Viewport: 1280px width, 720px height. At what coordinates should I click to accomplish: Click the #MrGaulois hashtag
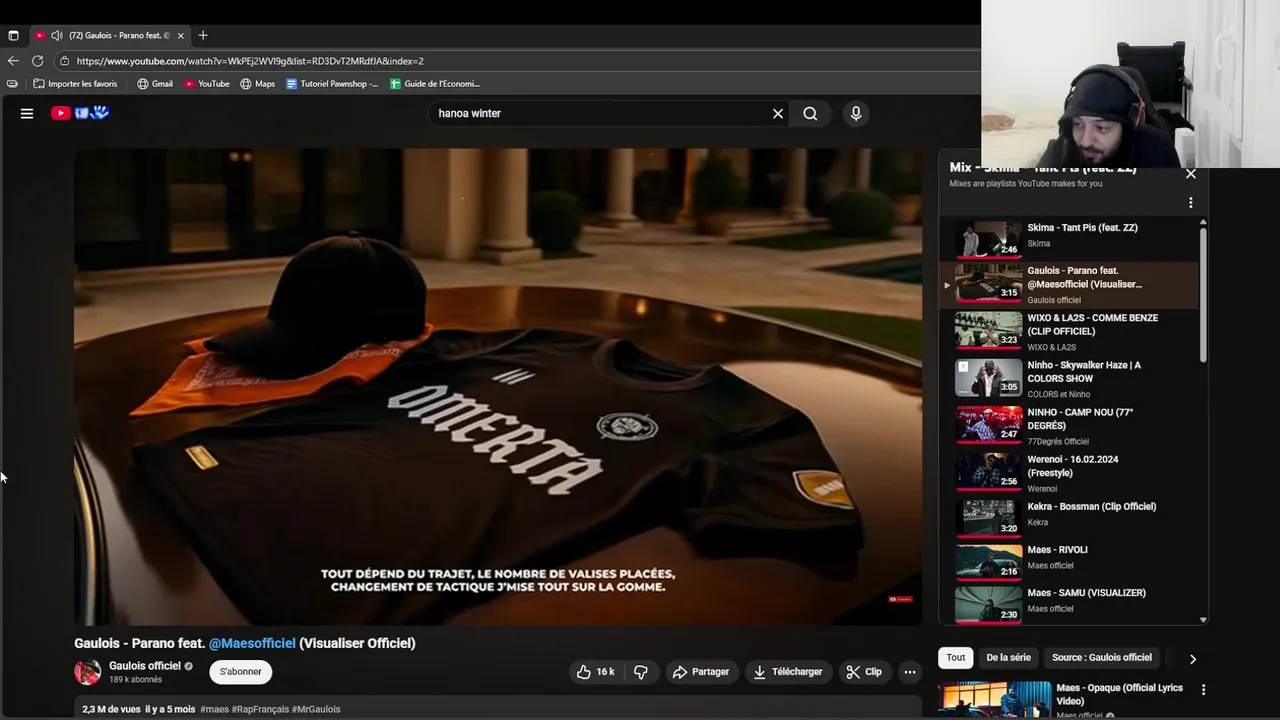tap(316, 709)
